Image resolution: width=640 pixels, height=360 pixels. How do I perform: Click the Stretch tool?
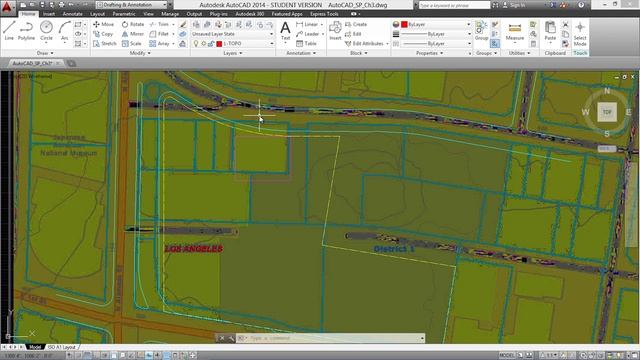tap(104, 43)
